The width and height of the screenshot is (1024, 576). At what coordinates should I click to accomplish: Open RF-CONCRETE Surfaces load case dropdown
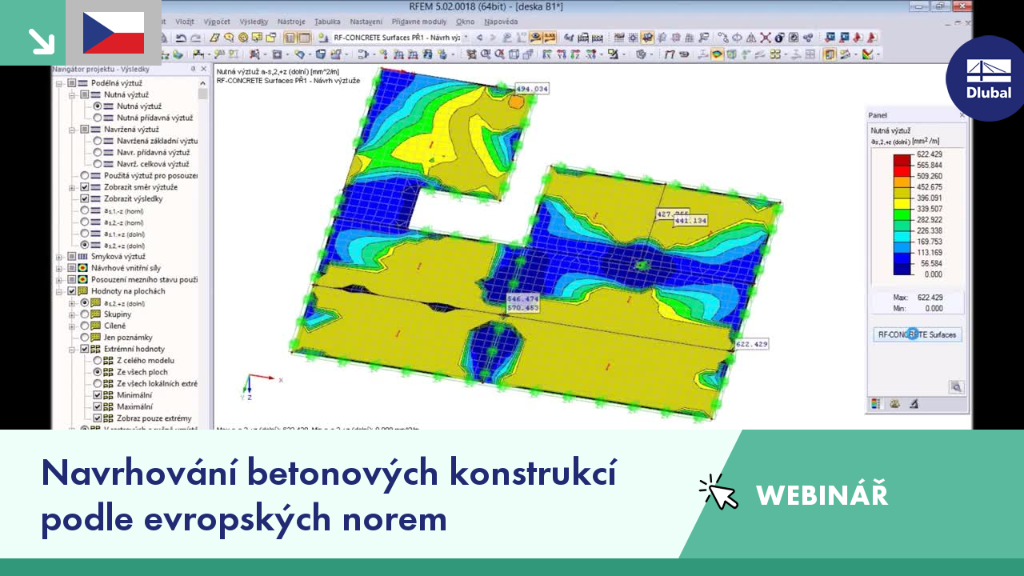tap(466, 38)
